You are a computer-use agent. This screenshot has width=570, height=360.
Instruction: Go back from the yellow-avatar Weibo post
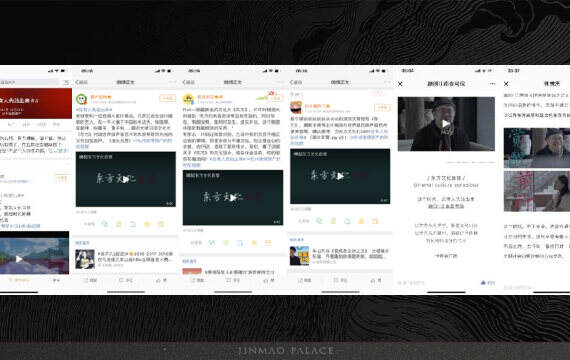tap(188, 82)
